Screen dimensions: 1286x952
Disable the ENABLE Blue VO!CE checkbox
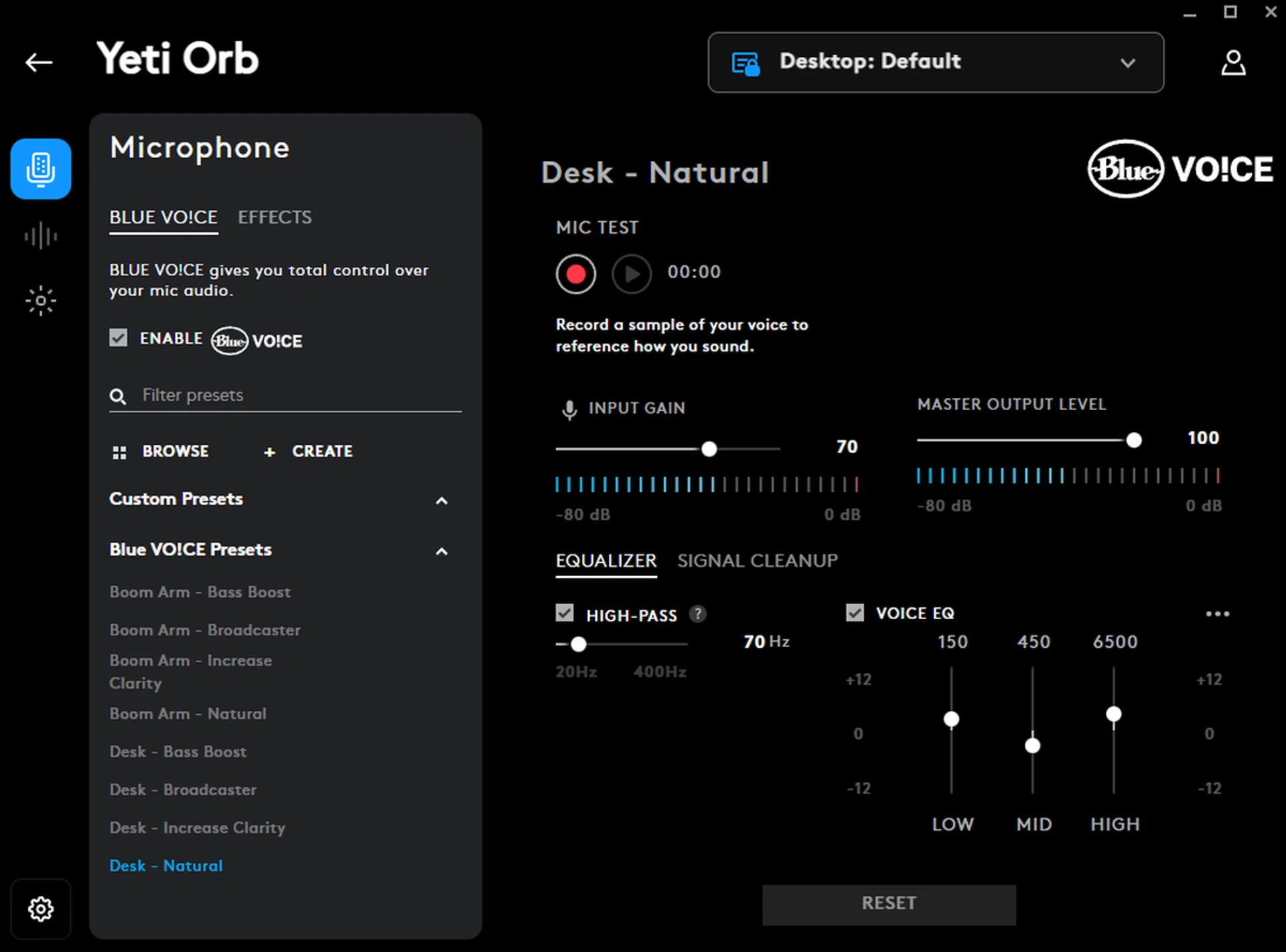pyautogui.click(x=118, y=338)
